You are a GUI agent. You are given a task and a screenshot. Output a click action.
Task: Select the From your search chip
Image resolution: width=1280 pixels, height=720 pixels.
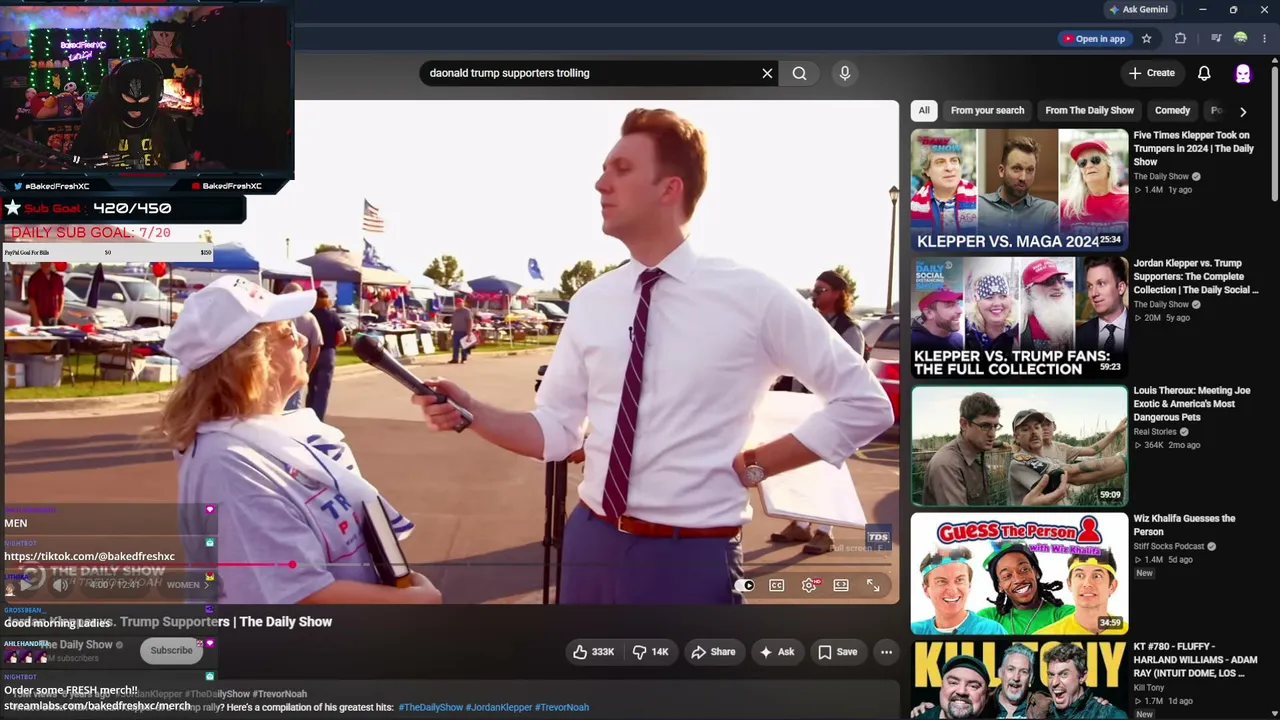pyautogui.click(x=987, y=110)
